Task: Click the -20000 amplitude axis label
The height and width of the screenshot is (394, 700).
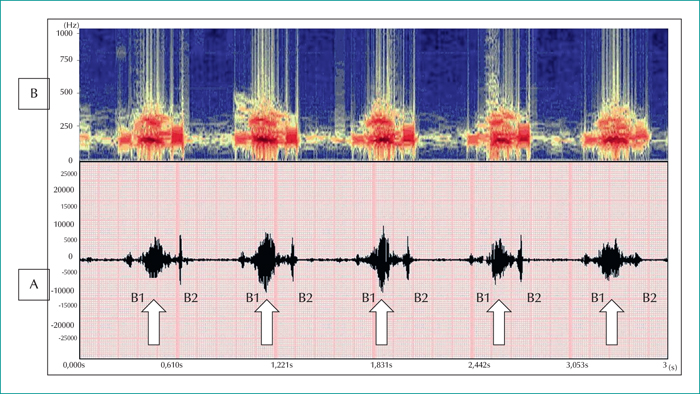Action: tap(63, 325)
